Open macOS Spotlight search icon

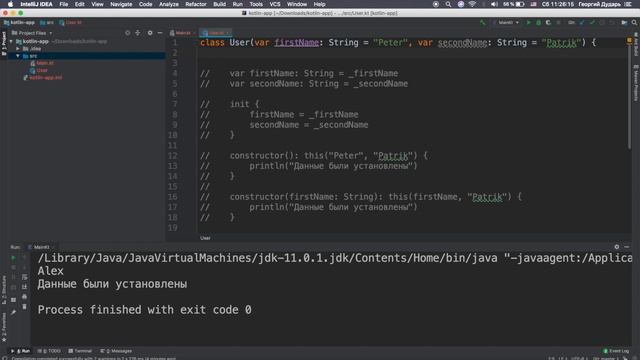click(x=448, y=4)
